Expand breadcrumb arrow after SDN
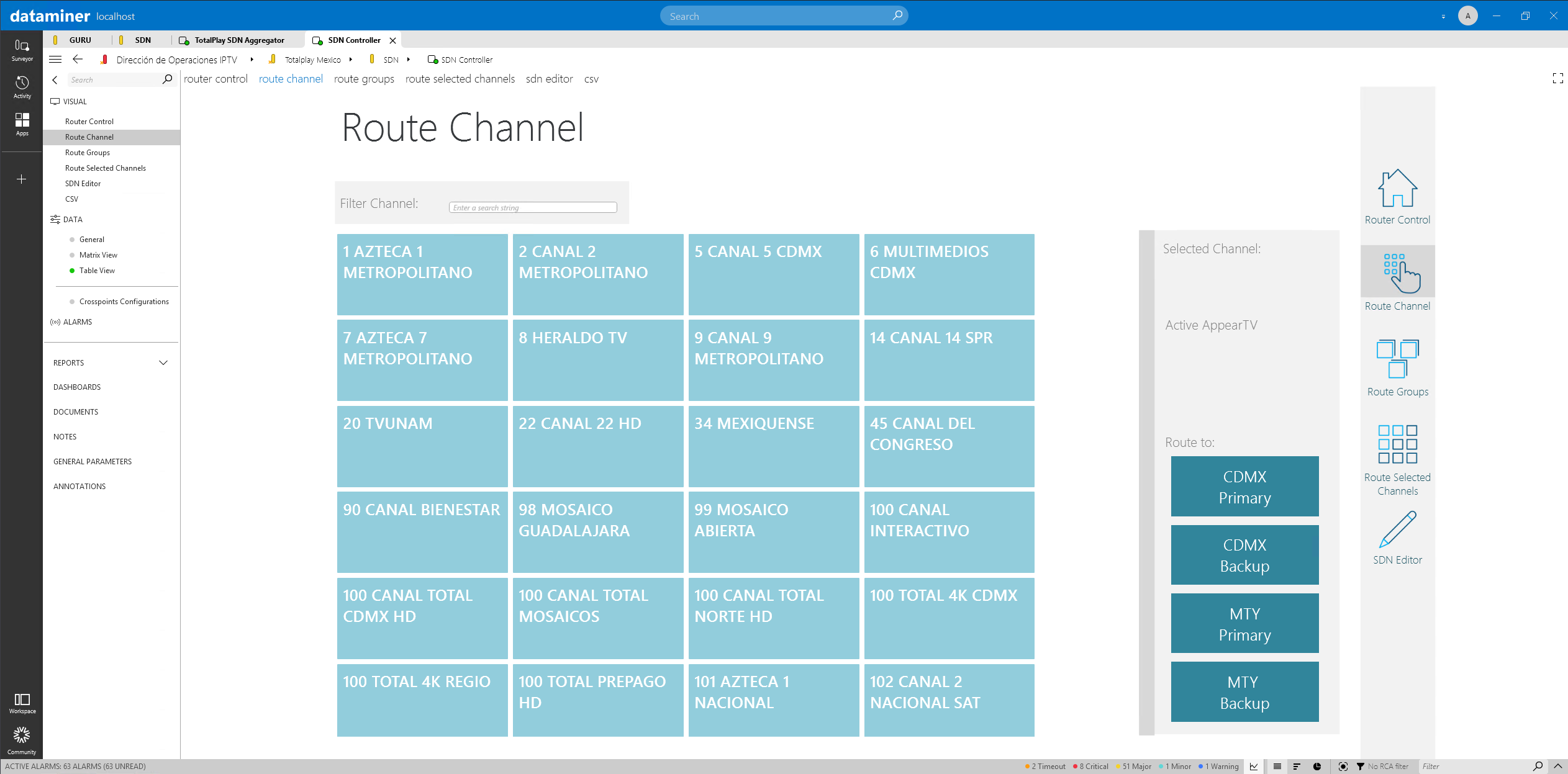Image resolution: width=1568 pixels, height=774 pixels. click(409, 60)
